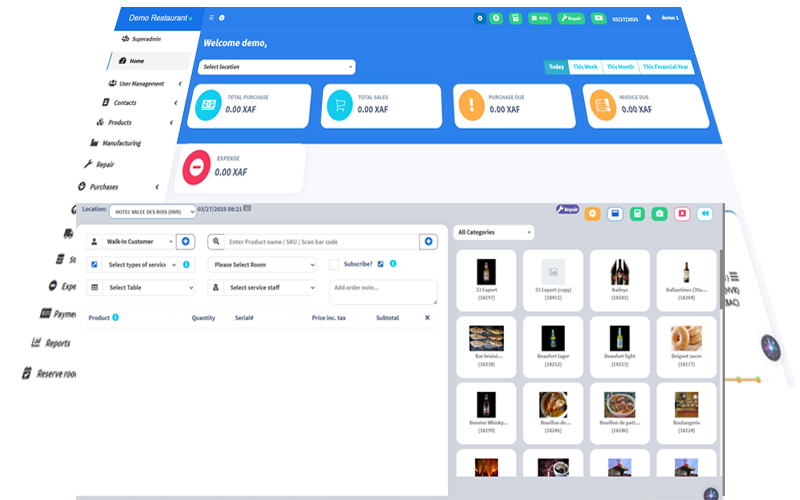Tick the Subscribe checkbox
The image size is (800, 500).
pos(334,265)
